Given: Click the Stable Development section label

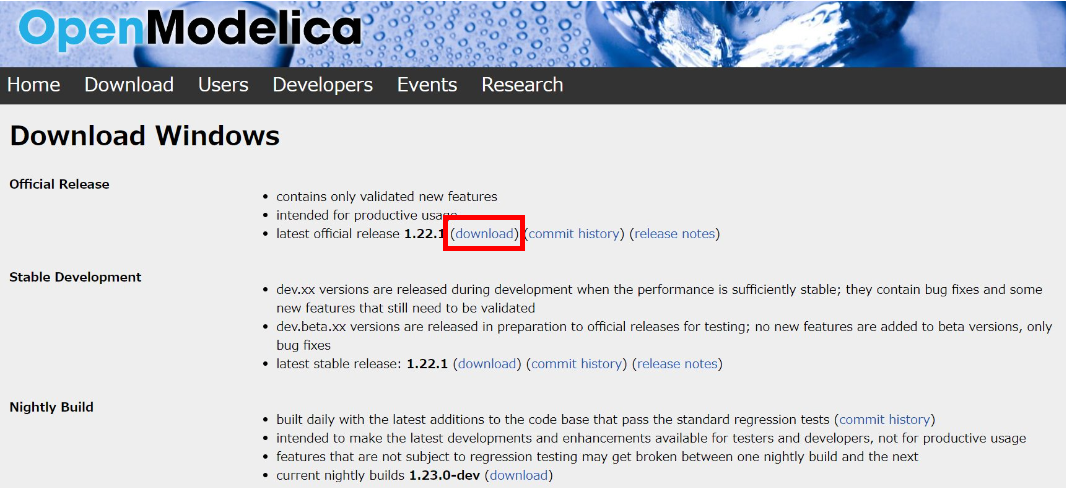Looking at the screenshot, I should click(x=75, y=277).
